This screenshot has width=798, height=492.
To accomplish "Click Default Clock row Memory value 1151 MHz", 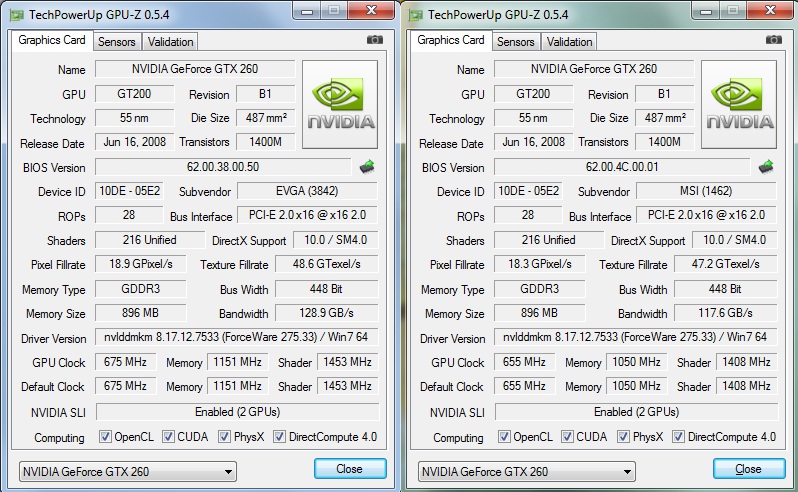I will [237, 386].
